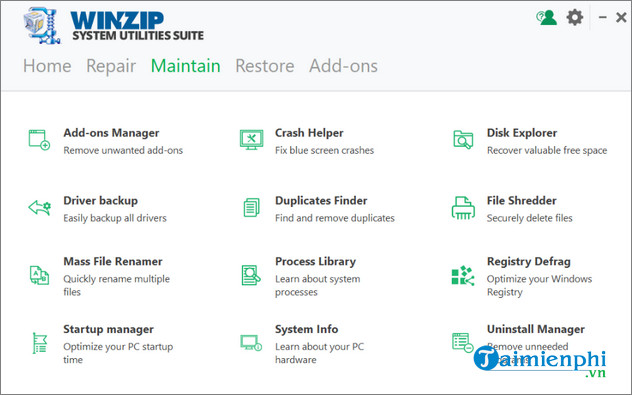The width and height of the screenshot is (632, 395).
Task: Open the Add-ons Manager title link
Action: 111,133
